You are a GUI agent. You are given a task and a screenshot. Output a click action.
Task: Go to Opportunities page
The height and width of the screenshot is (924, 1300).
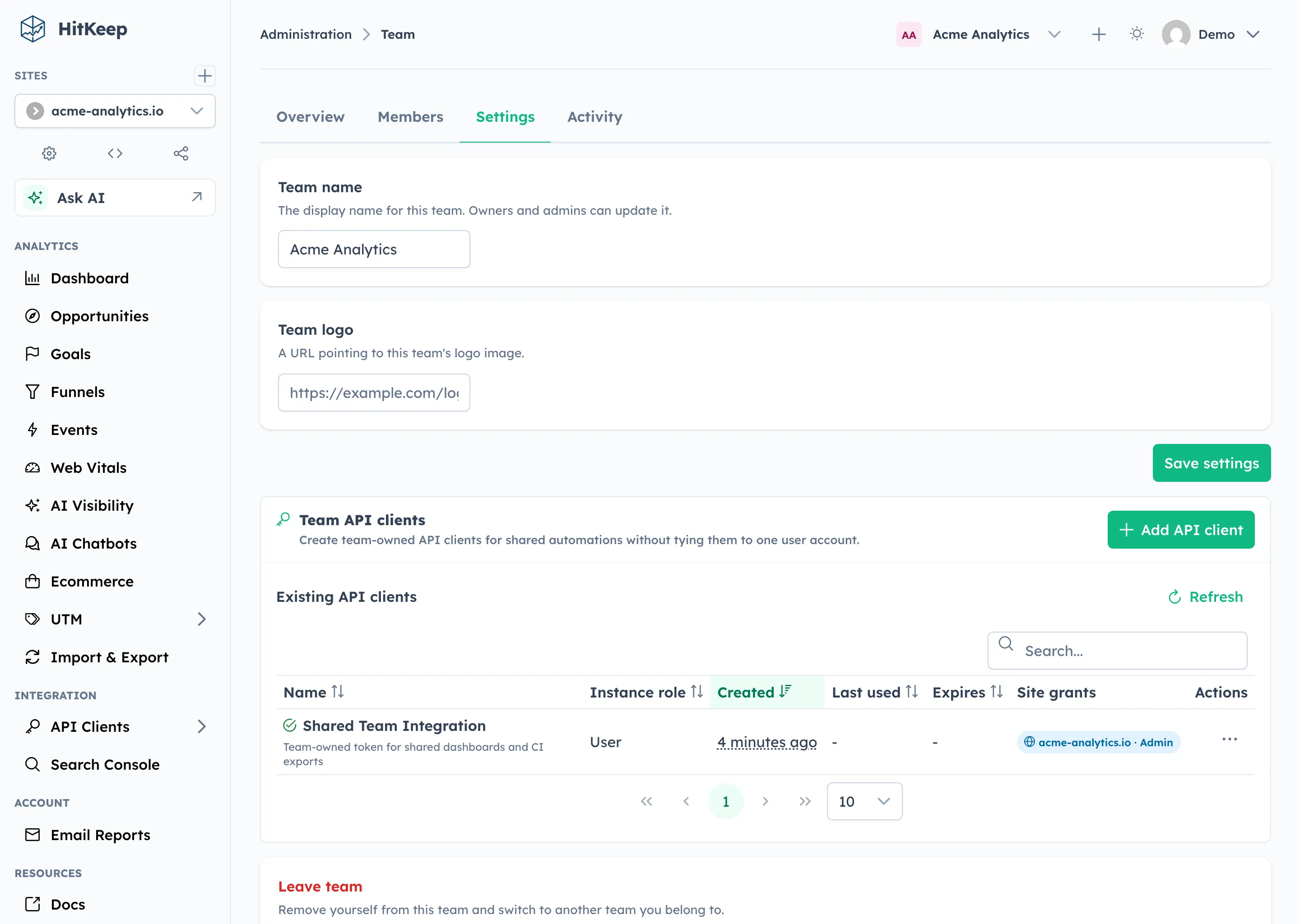115,316
